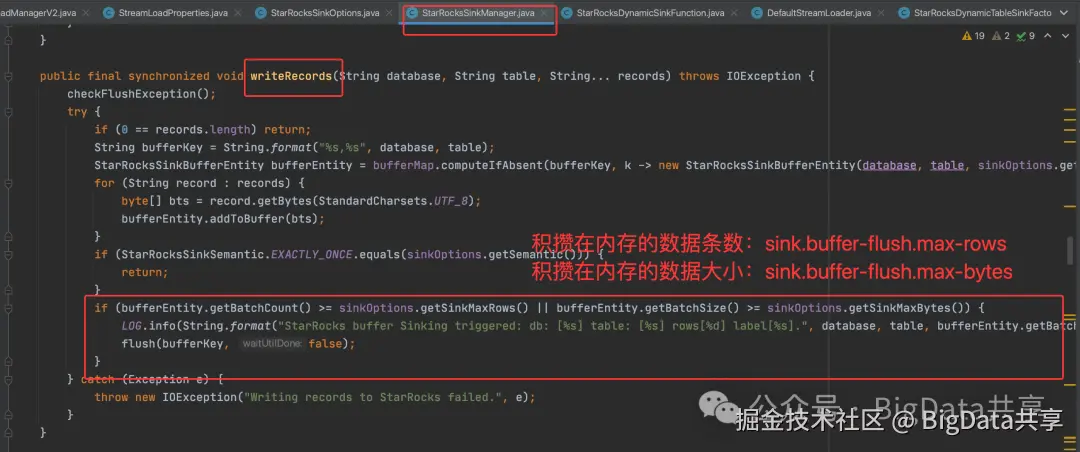The height and width of the screenshot is (452, 1080).
Task: Close the adManagerV2.java tab
Action: [x=85, y=13]
